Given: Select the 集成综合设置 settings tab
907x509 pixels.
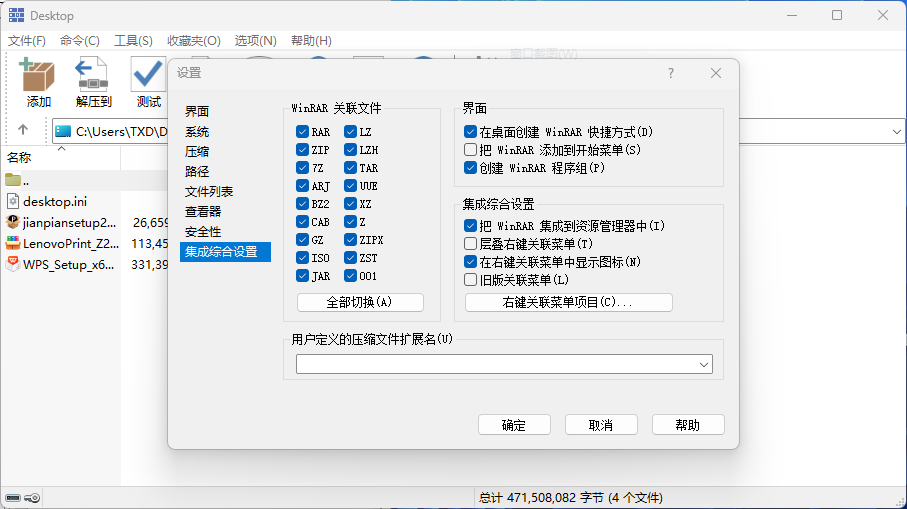Looking at the screenshot, I should [x=225, y=252].
